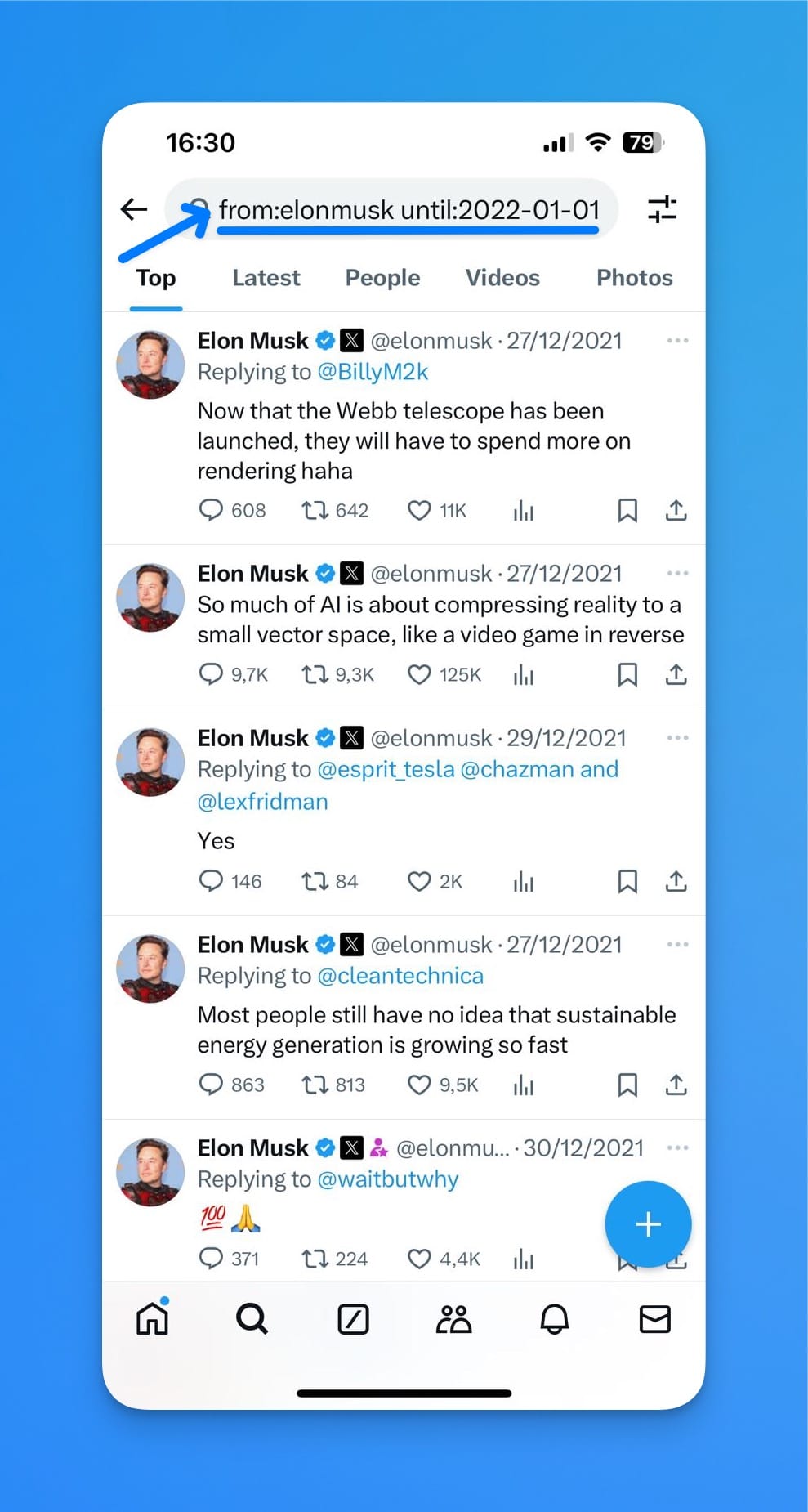Open more options on the first tweet
The width and height of the screenshot is (808, 1512).
point(677,341)
